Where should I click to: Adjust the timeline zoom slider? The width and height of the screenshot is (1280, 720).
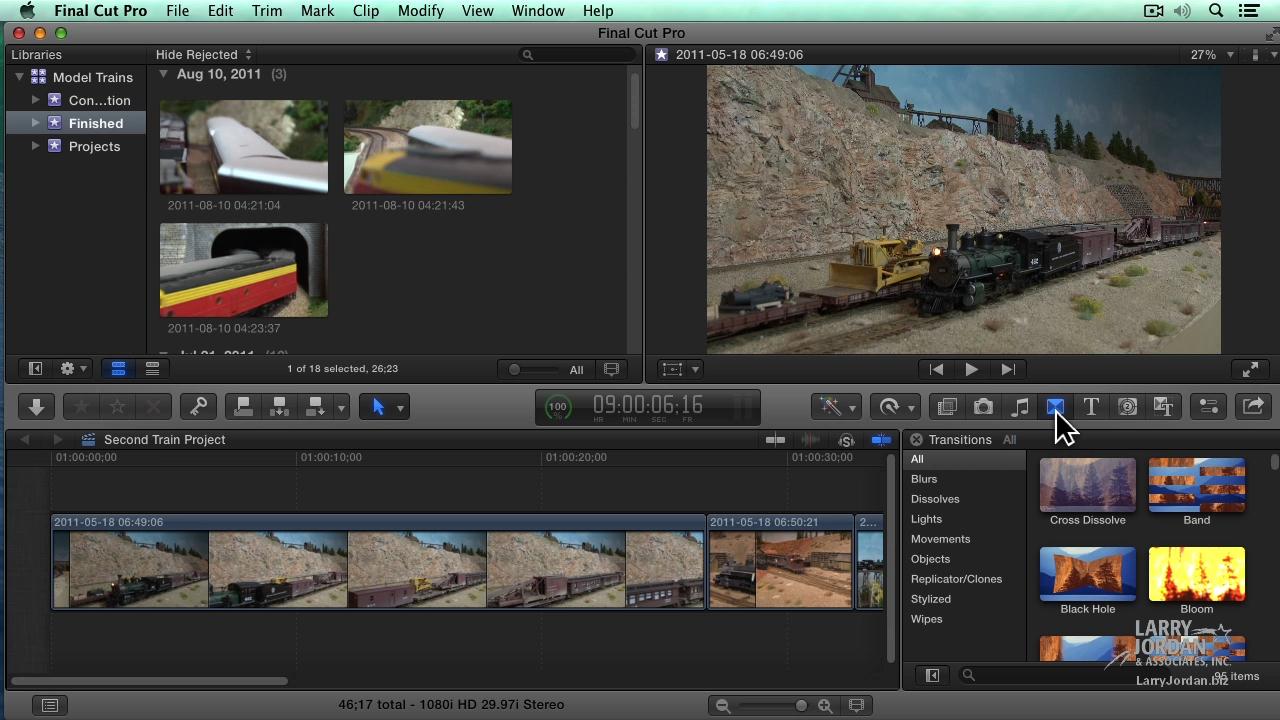point(773,706)
